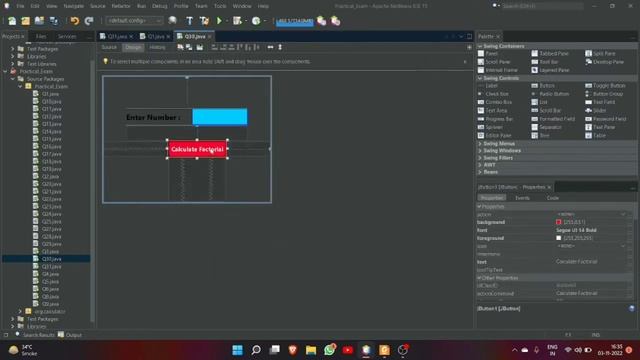Pick Combo Box from the Palette
This screenshot has height=360, width=640.
(495, 102)
